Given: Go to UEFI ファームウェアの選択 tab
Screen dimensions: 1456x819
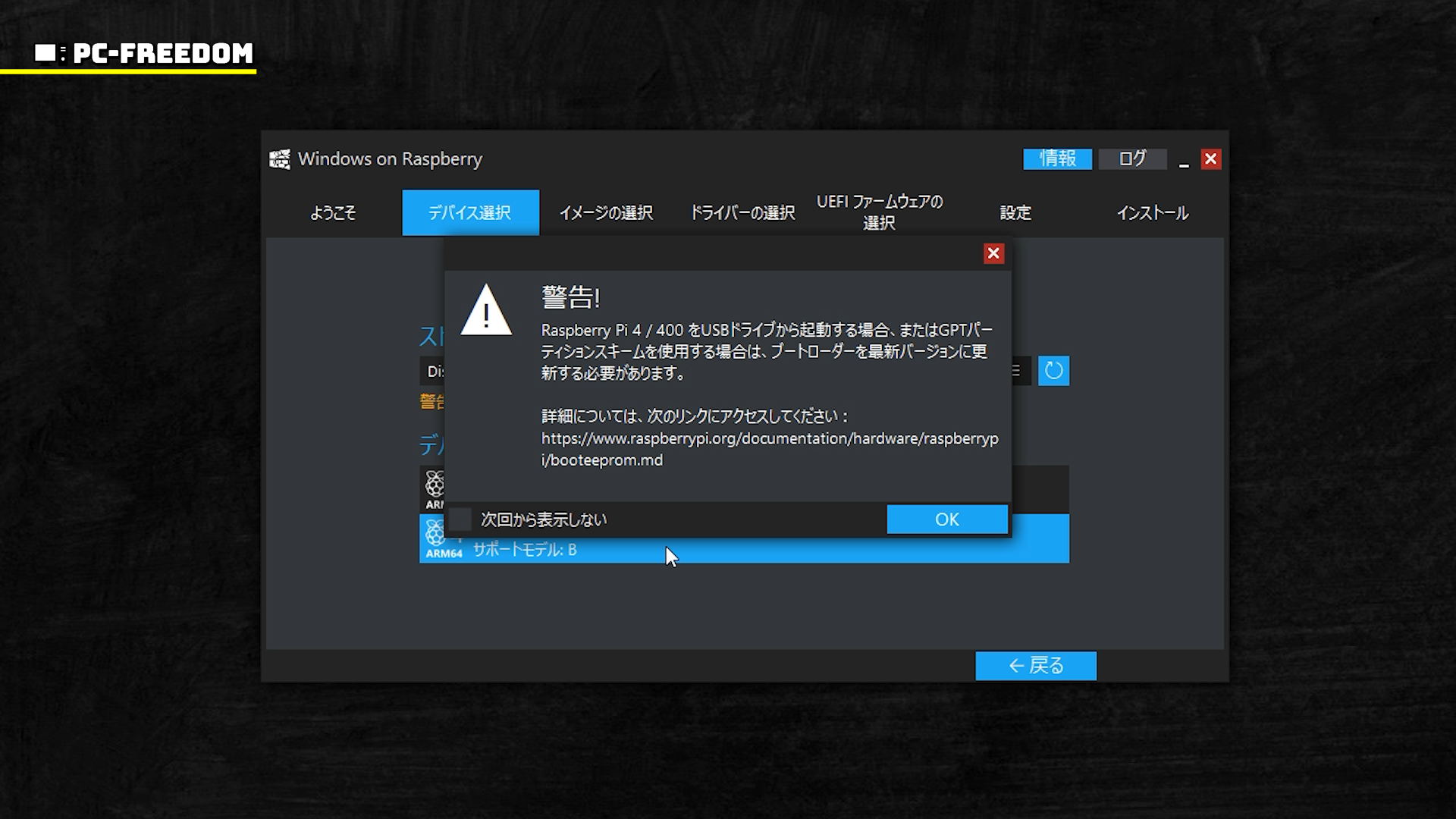Looking at the screenshot, I should [879, 212].
